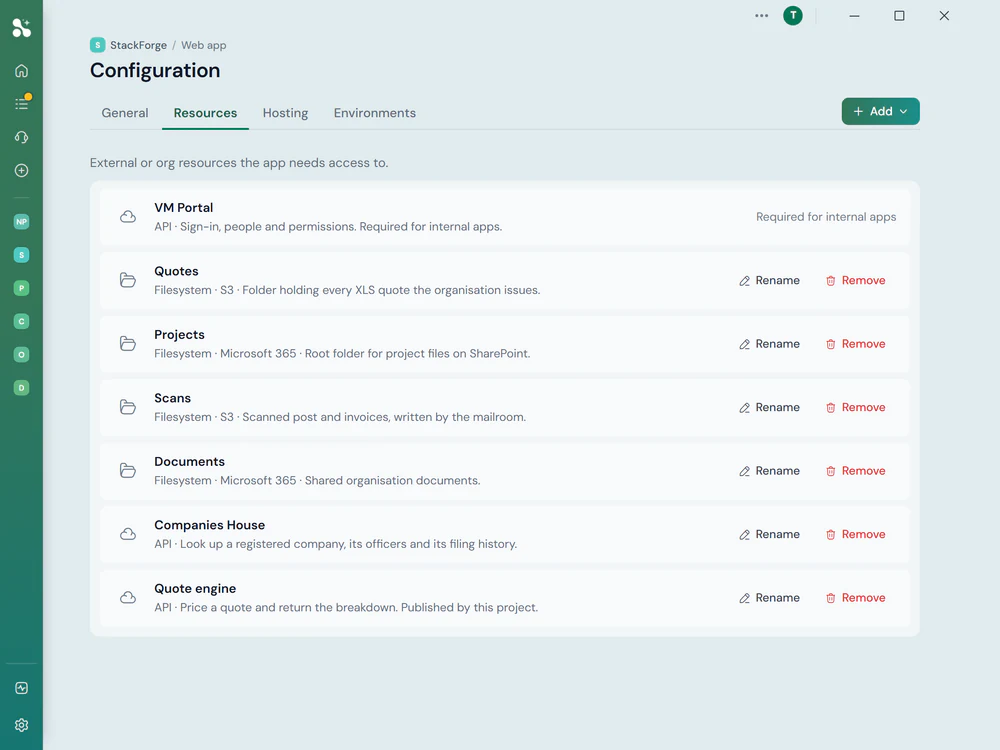
Task: Click the Scans resource name
Action: click(x=172, y=398)
